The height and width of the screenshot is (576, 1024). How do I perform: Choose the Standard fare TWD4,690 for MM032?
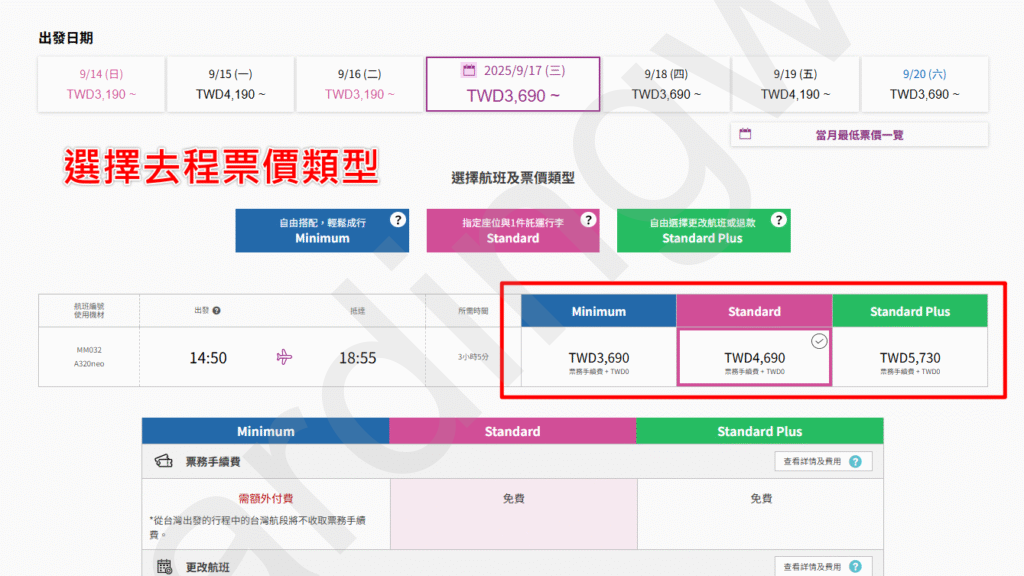(754, 357)
